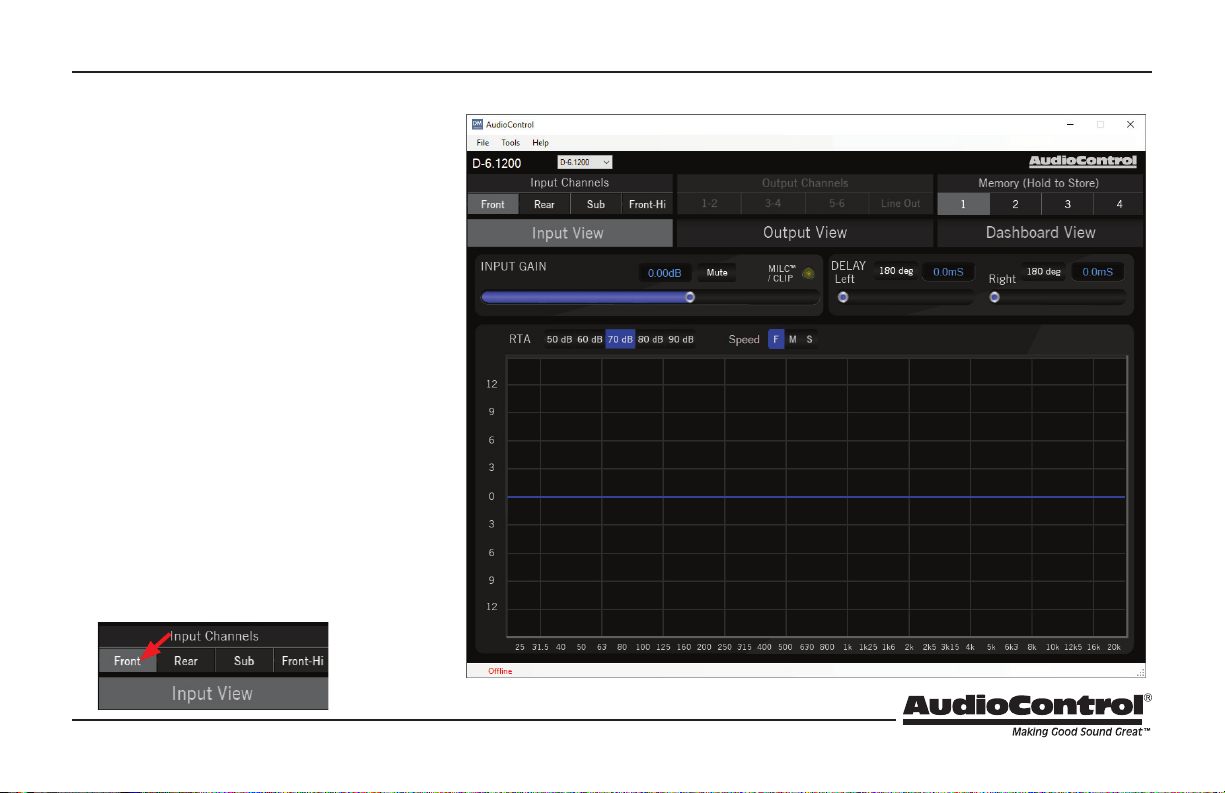Set RTA range to 50 dB

(x=559, y=339)
